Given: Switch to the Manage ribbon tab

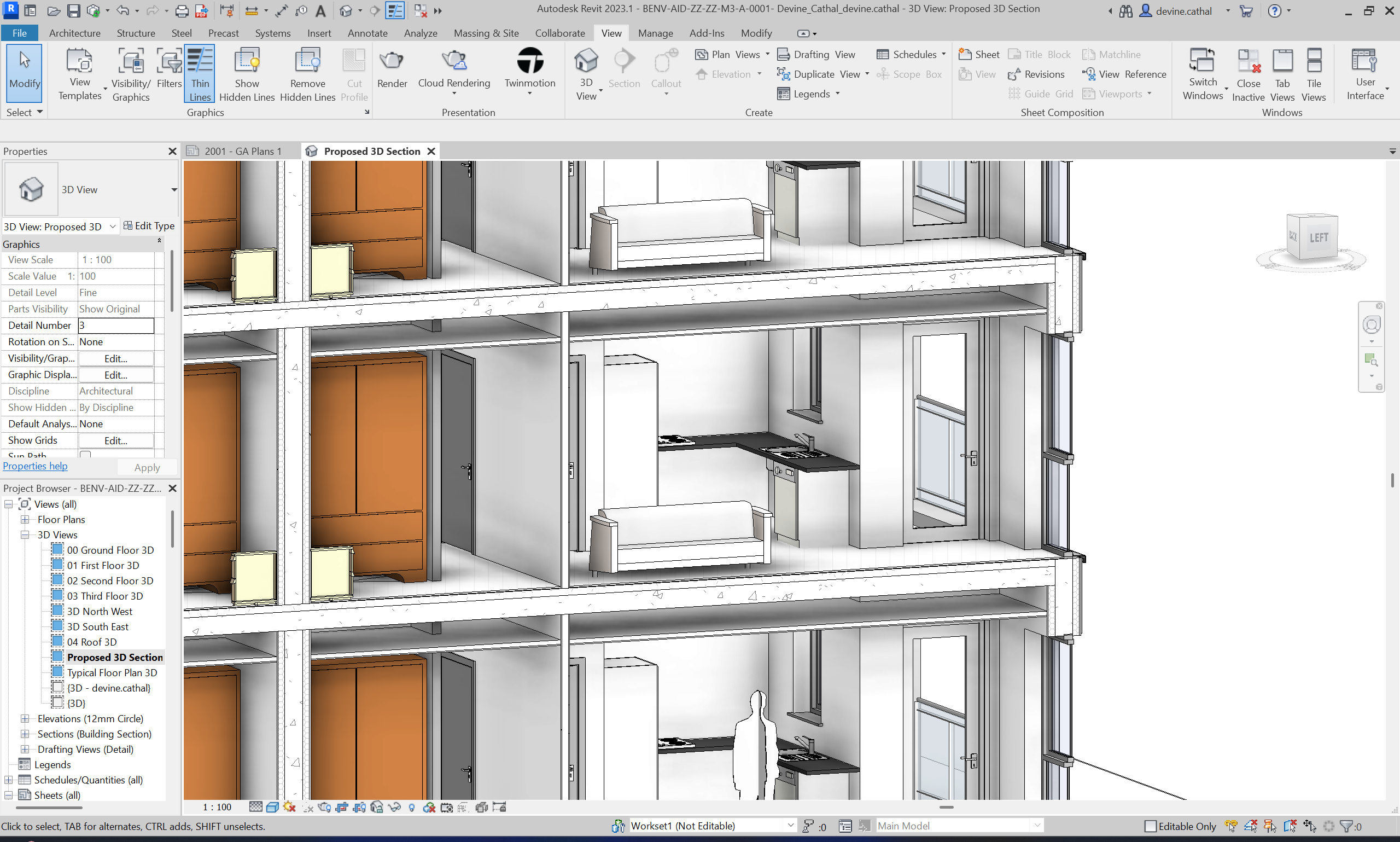Looking at the screenshot, I should pyautogui.click(x=655, y=33).
